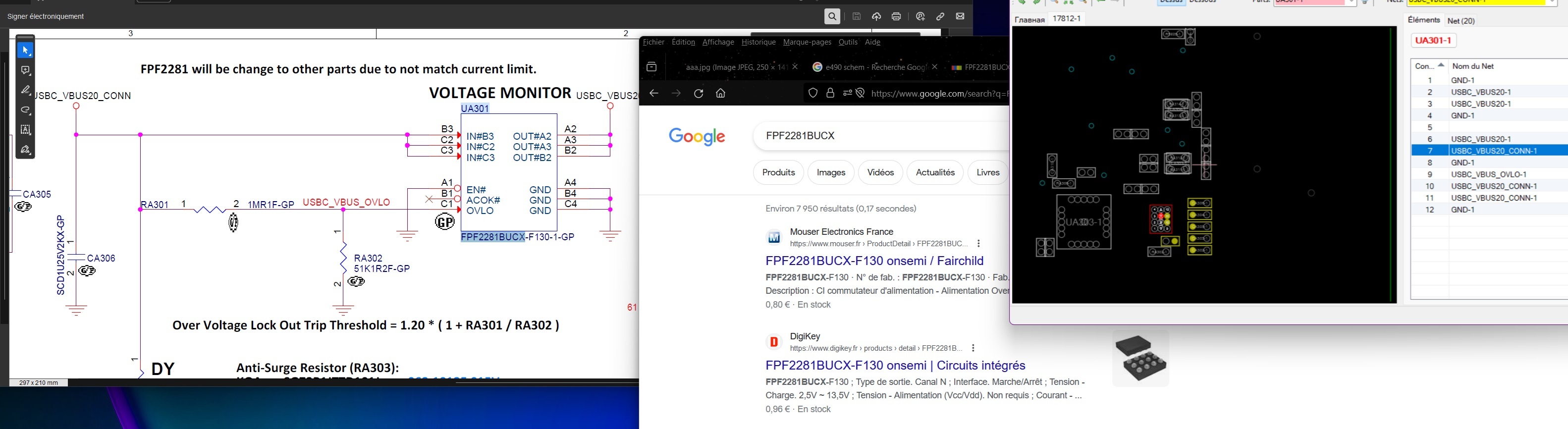Select GND-1 row for pin 1
1568x429 pixels.
[1490, 80]
